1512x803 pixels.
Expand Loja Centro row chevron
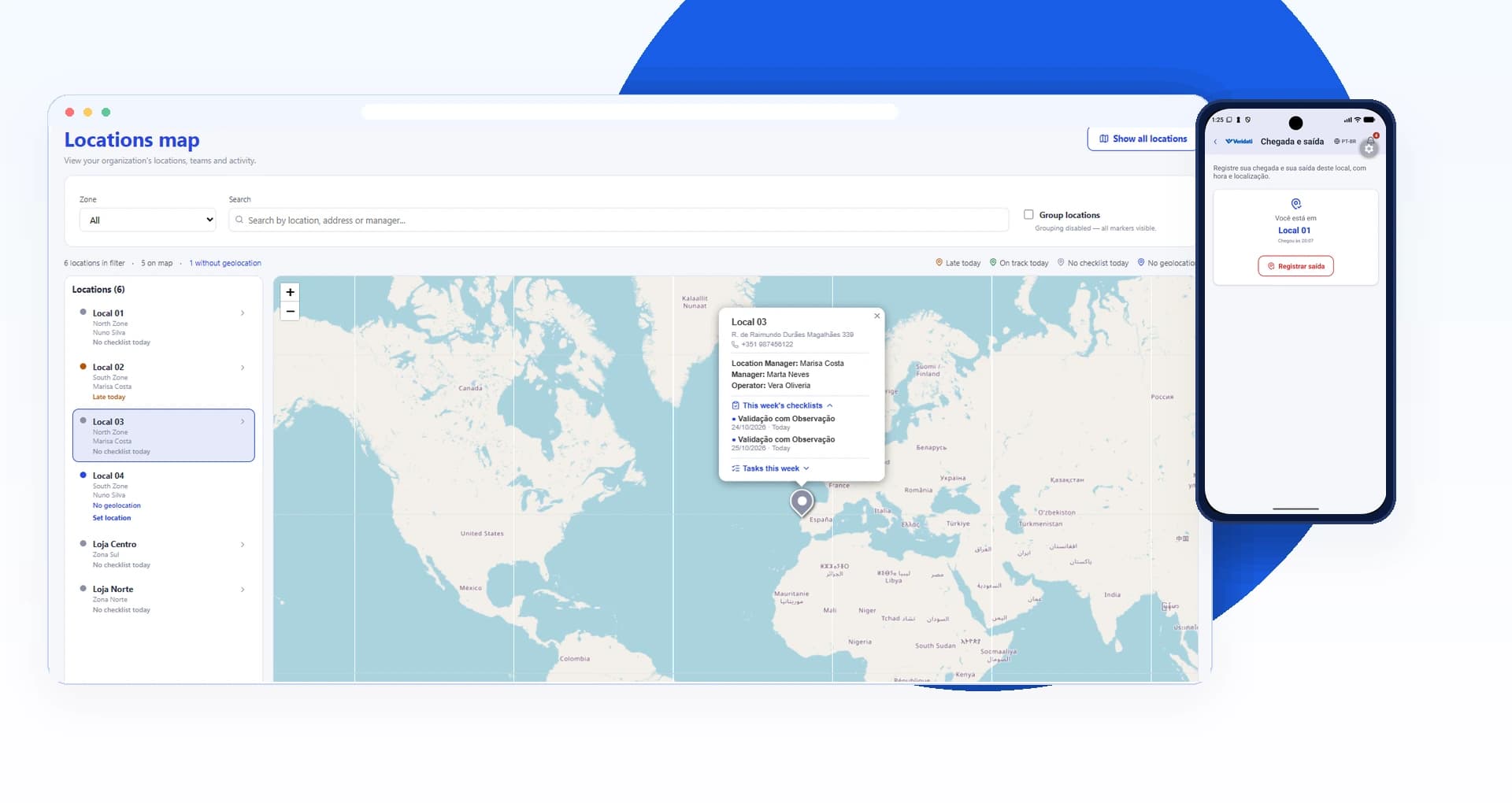pos(242,545)
